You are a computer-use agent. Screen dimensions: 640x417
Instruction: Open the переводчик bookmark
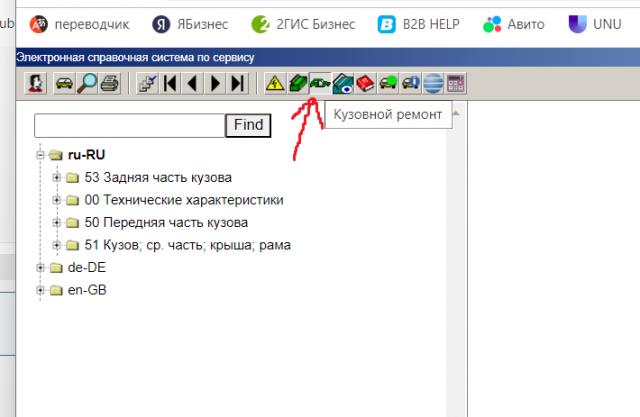pos(80,24)
